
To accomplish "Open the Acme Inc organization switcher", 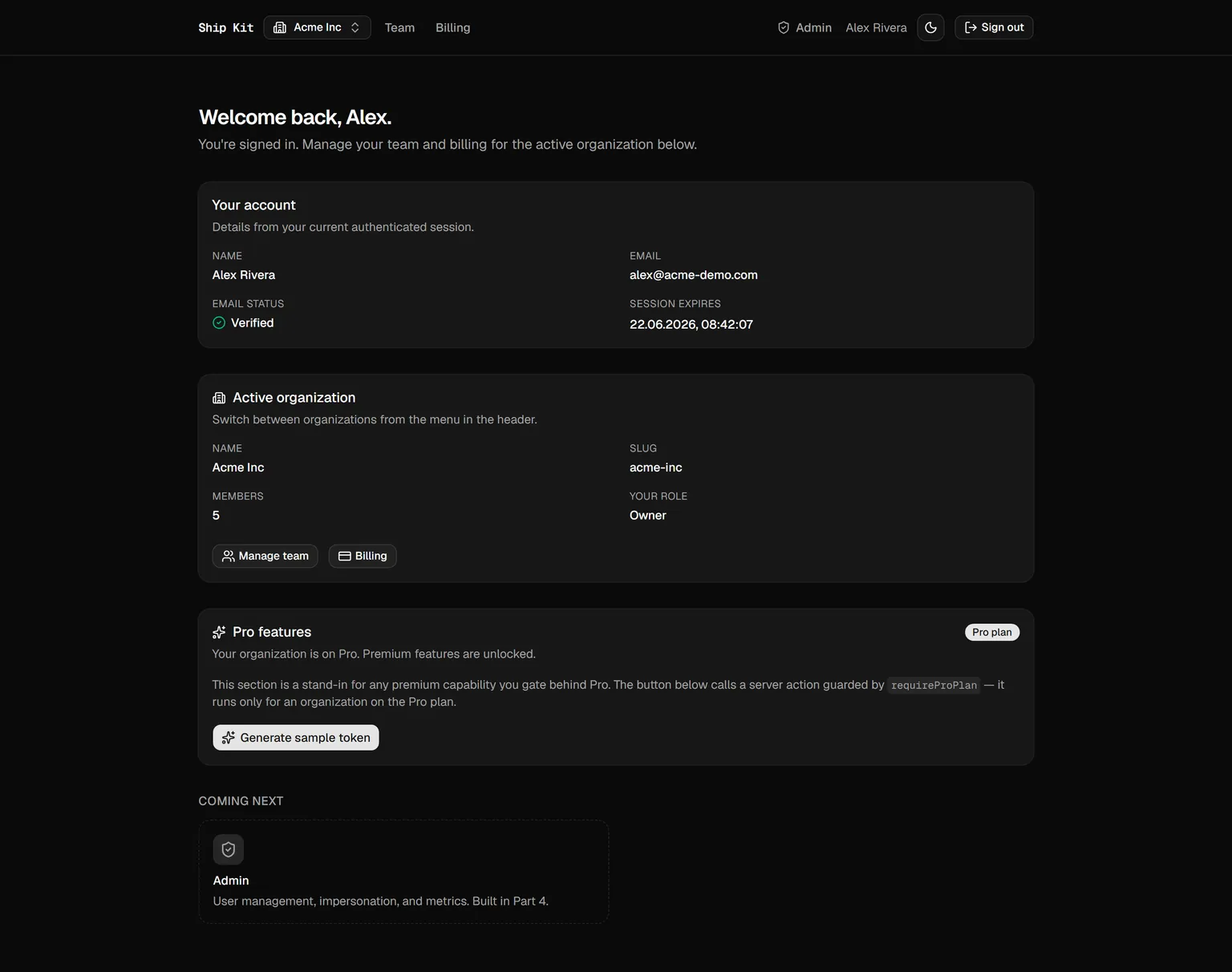I will coord(317,27).
